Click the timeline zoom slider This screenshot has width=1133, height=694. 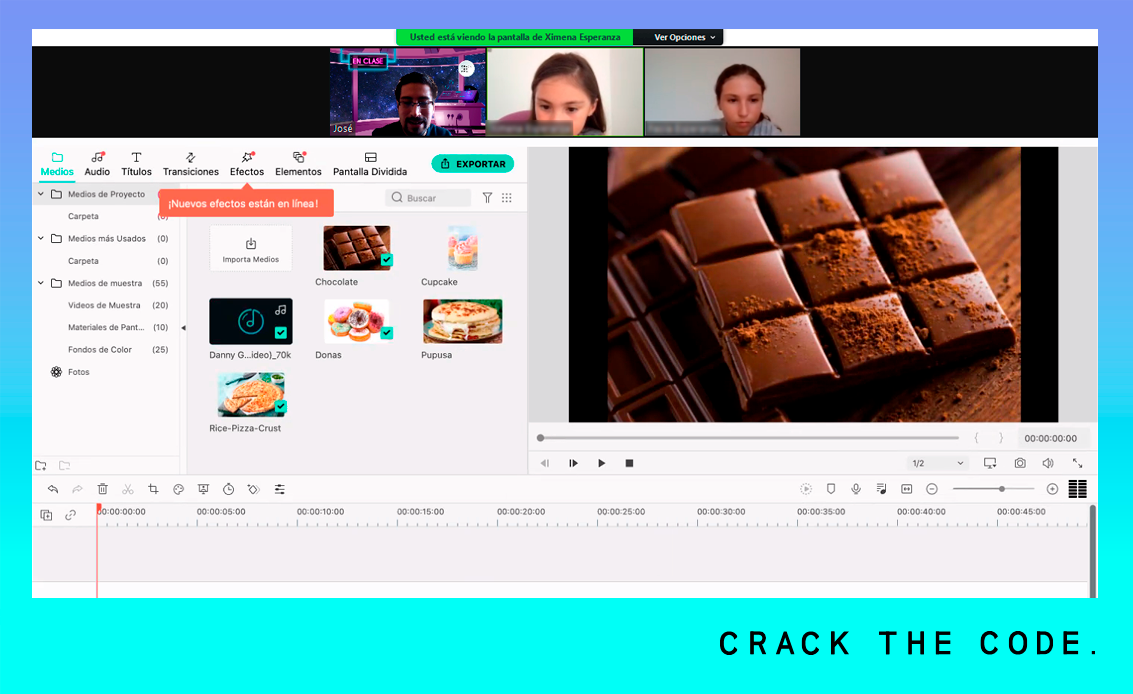click(x=993, y=489)
